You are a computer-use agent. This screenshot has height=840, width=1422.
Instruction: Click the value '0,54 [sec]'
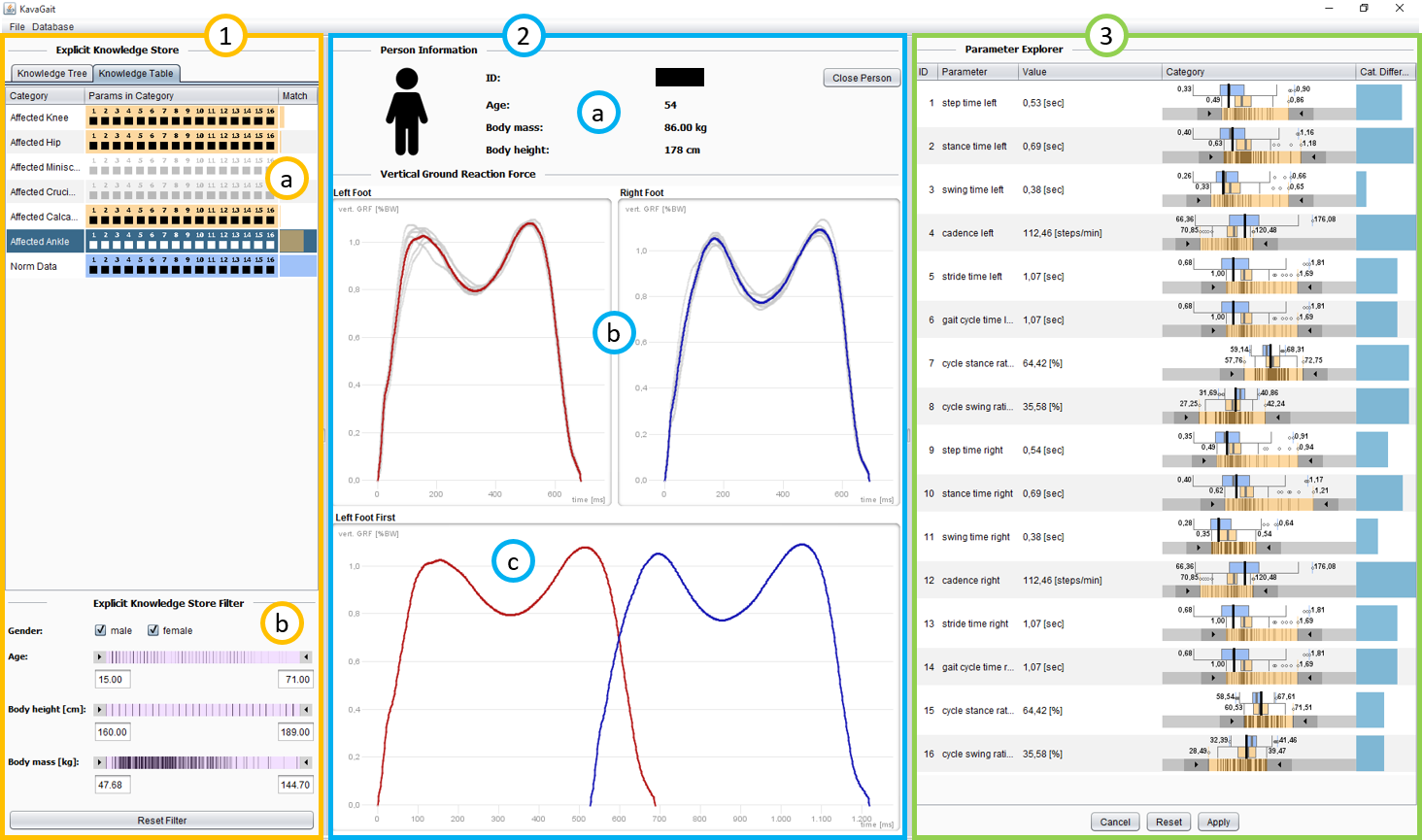click(1043, 451)
